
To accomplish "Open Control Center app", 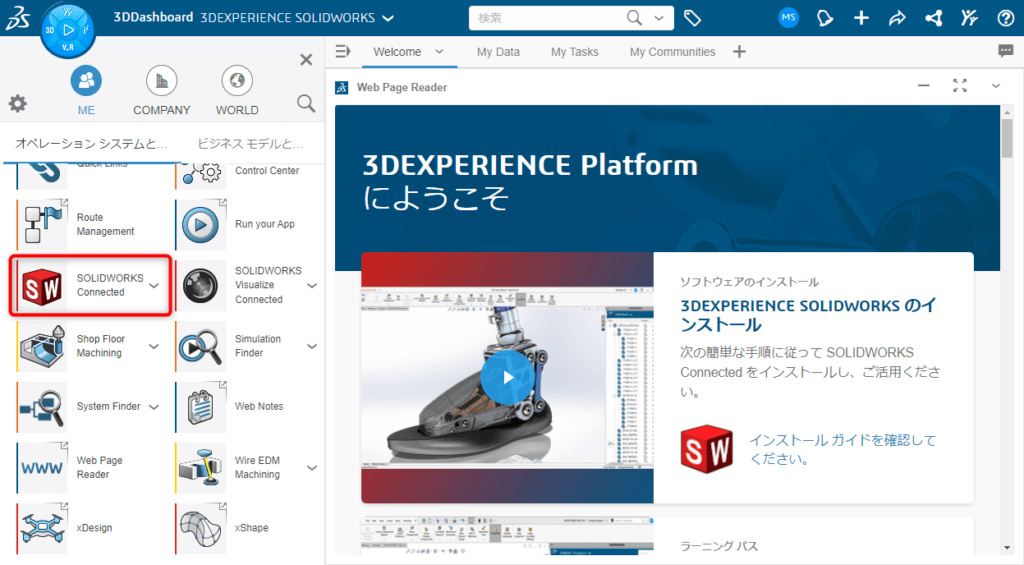I will [x=200, y=174].
